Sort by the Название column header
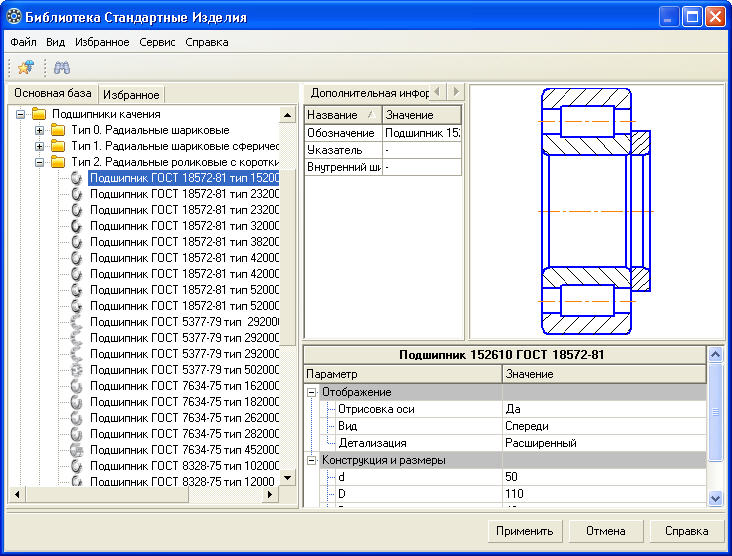The height and width of the screenshot is (556, 732). 343,115
